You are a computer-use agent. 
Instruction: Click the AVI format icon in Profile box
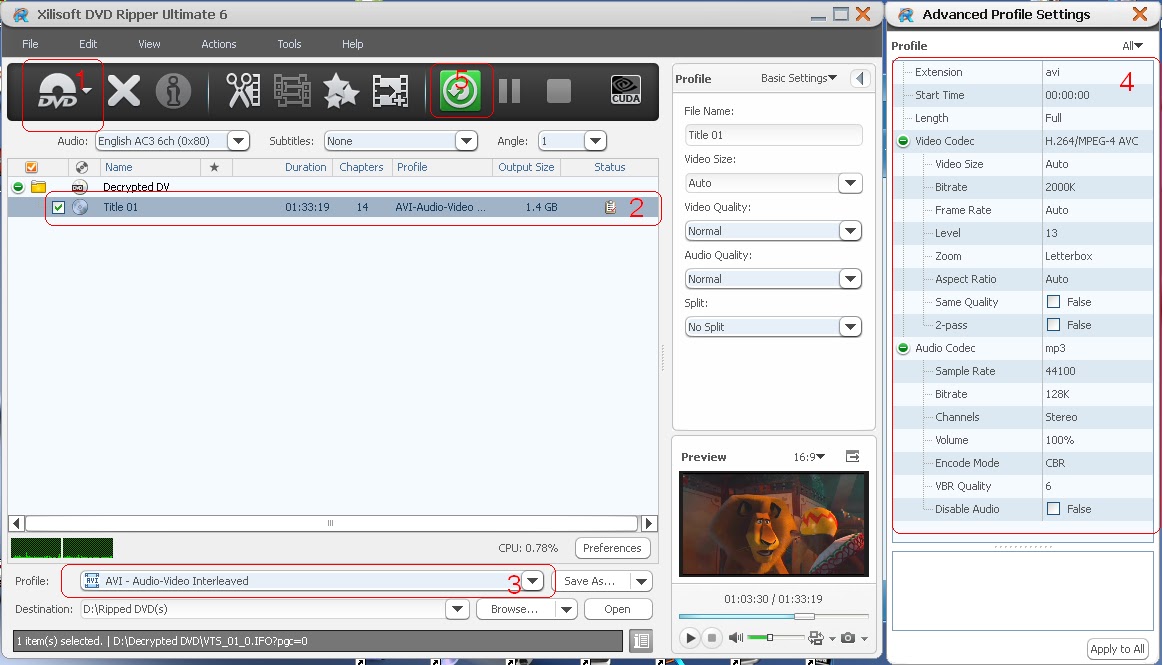tap(91, 581)
